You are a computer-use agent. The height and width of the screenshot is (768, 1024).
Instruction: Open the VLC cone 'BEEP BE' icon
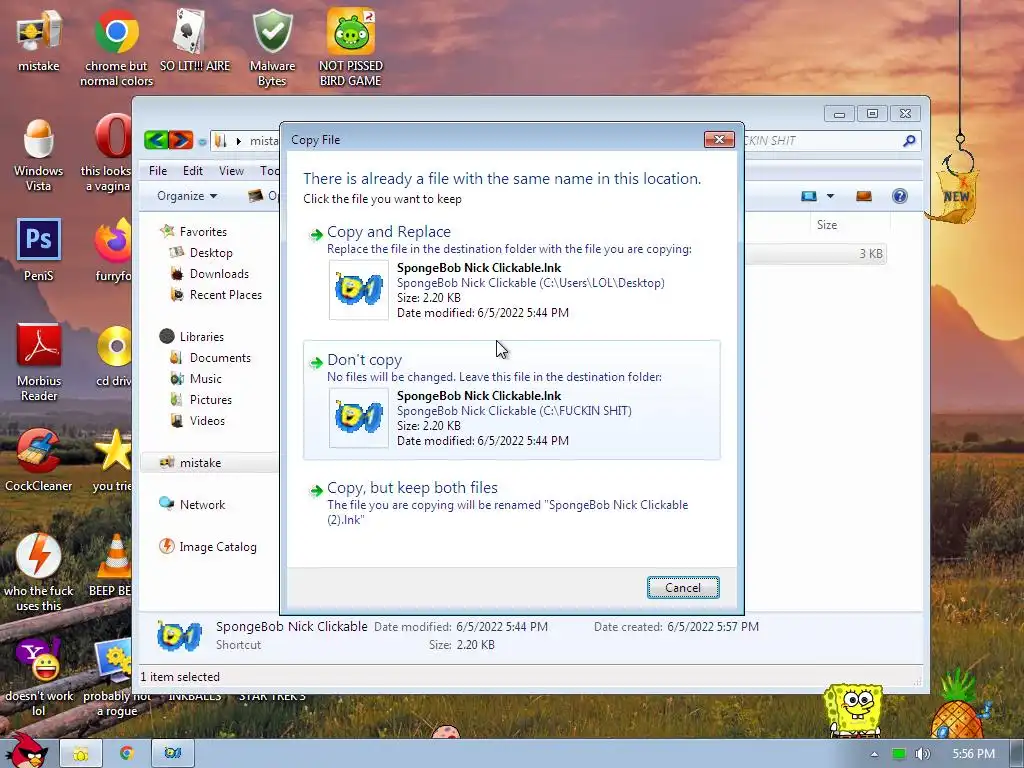tap(112, 565)
